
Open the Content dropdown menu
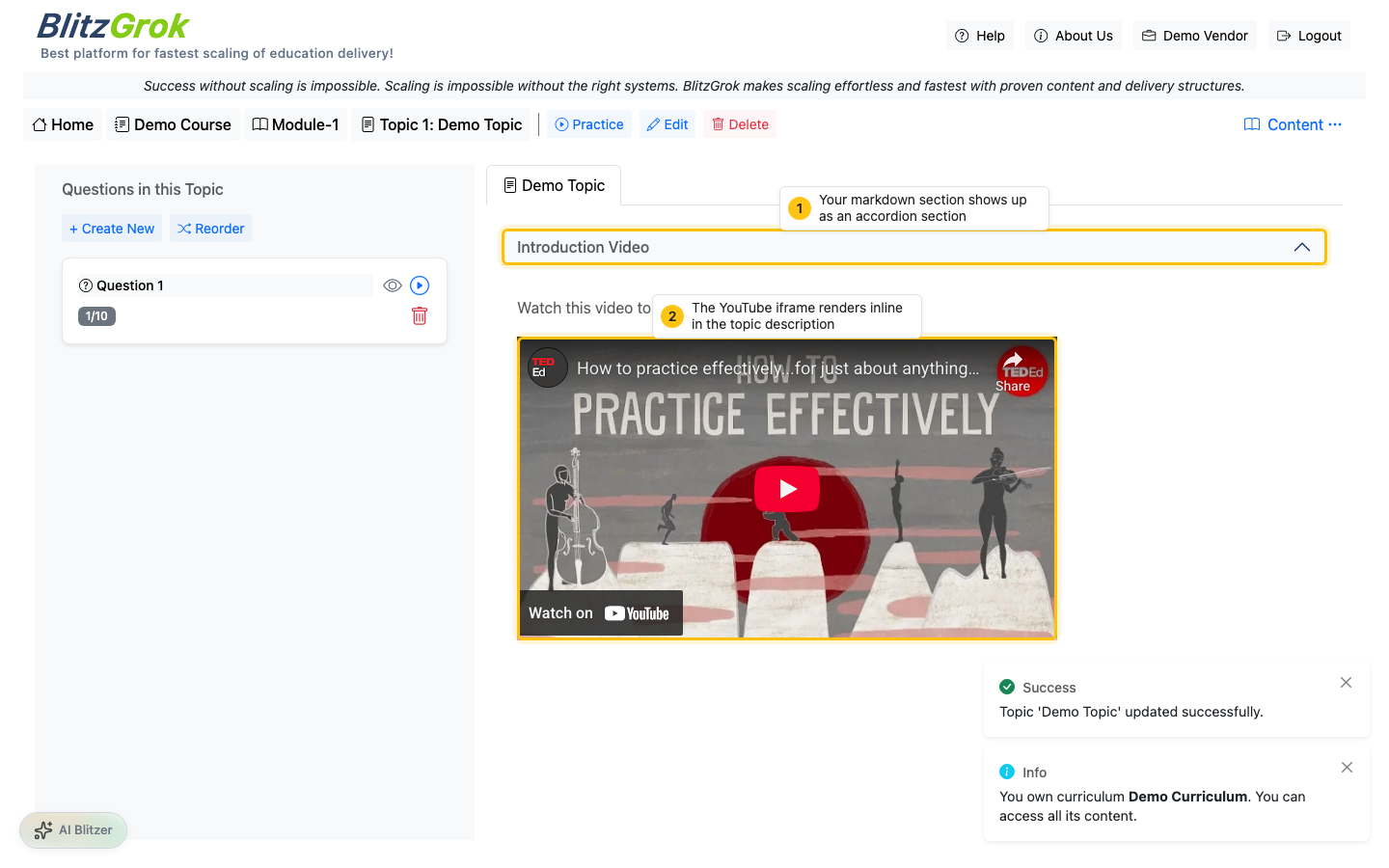tap(1293, 123)
